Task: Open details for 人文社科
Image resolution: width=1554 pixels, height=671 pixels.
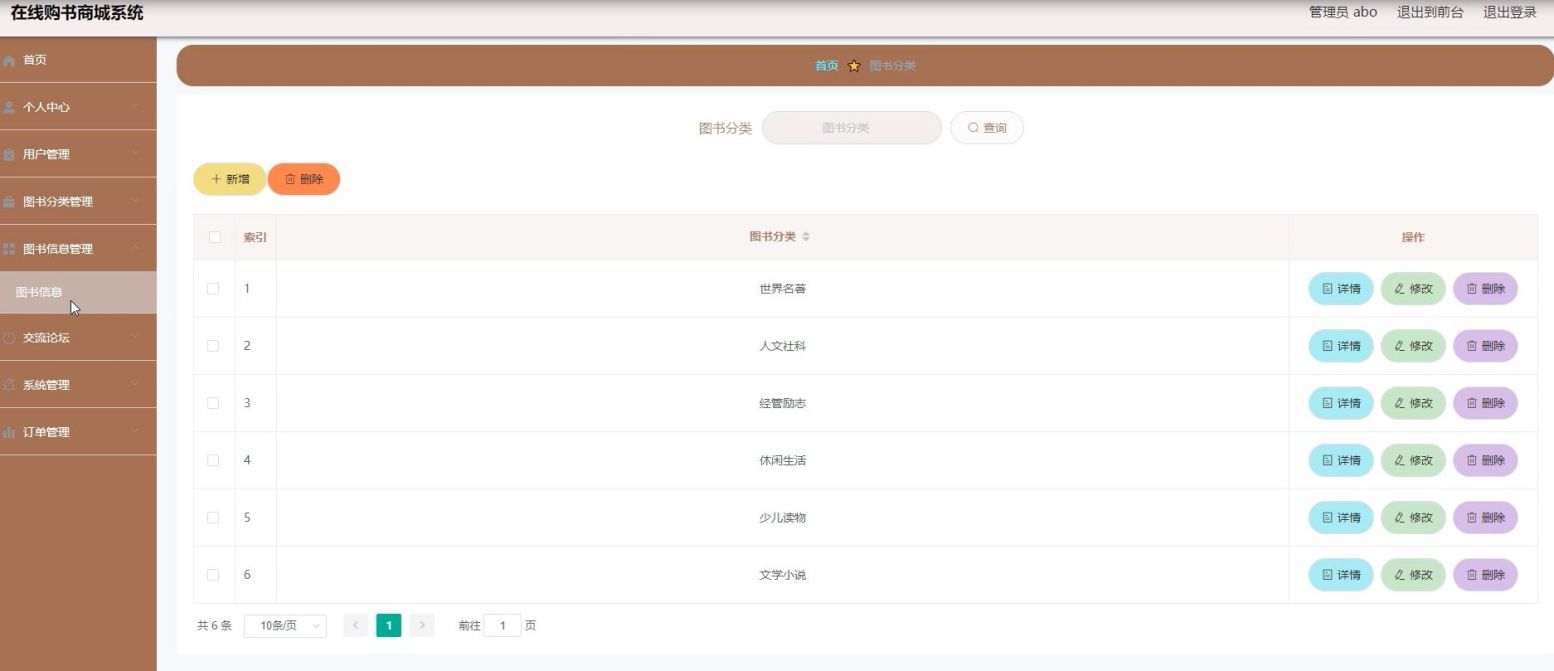Action: coord(1341,346)
